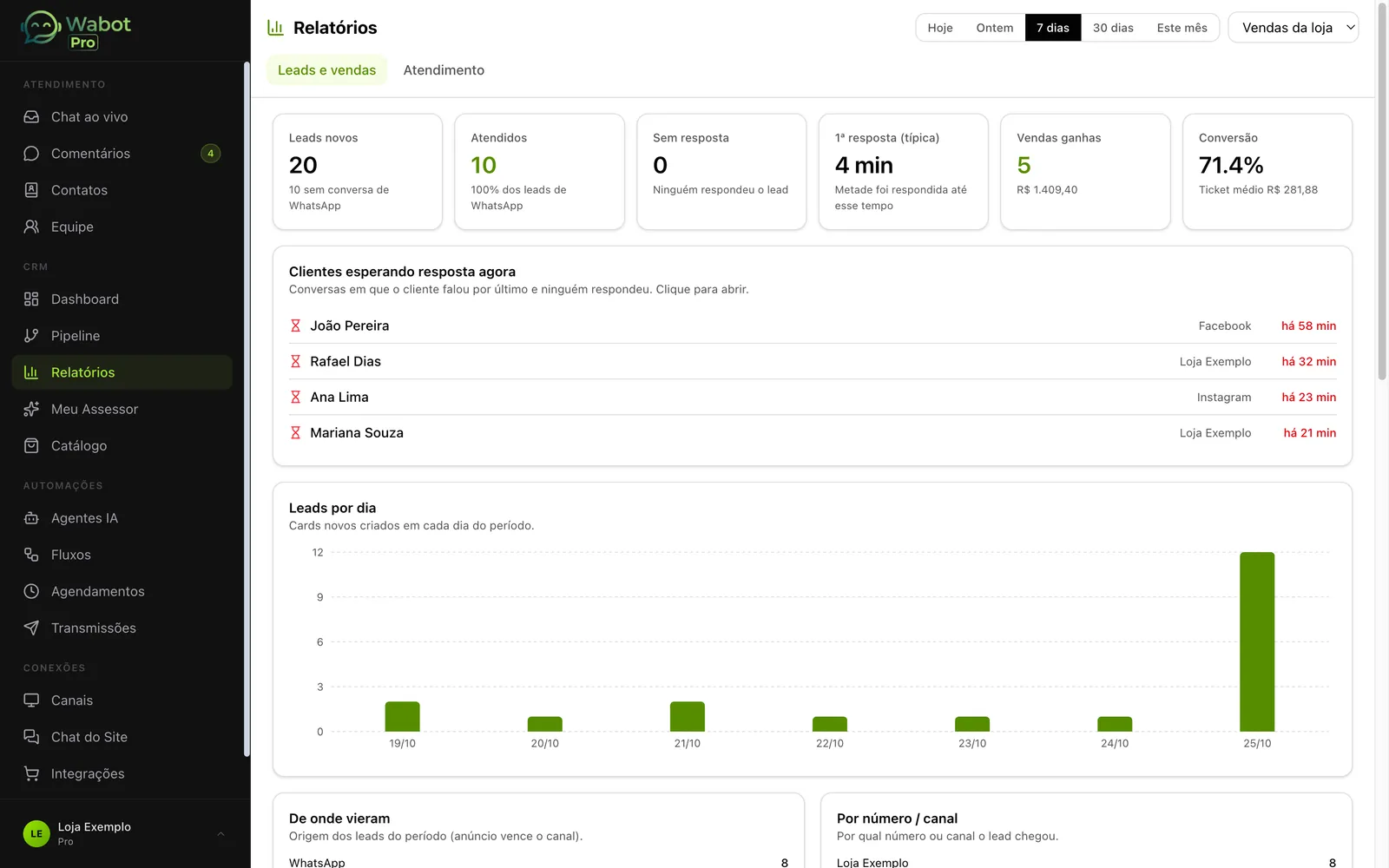This screenshot has width=1389, height=868.
Task: Open João Pereira's waiting conversation
Action: click(x=813, y=325)
